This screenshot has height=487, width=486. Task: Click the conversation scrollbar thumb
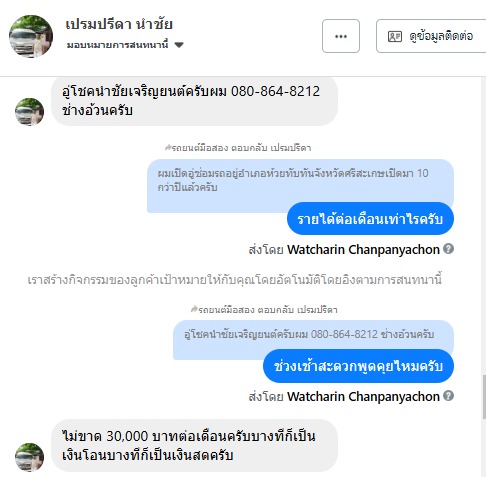pos(484,397)
